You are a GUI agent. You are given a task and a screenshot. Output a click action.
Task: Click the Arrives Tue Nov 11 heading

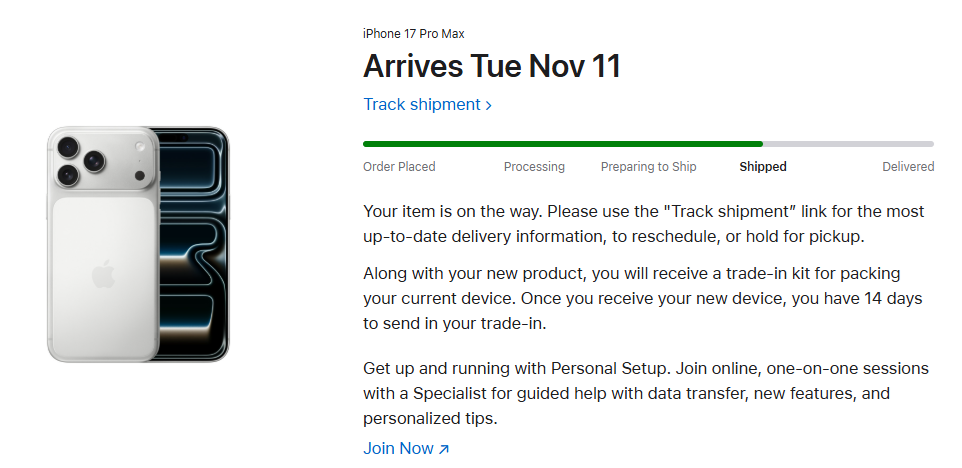[x=491, y=66]
